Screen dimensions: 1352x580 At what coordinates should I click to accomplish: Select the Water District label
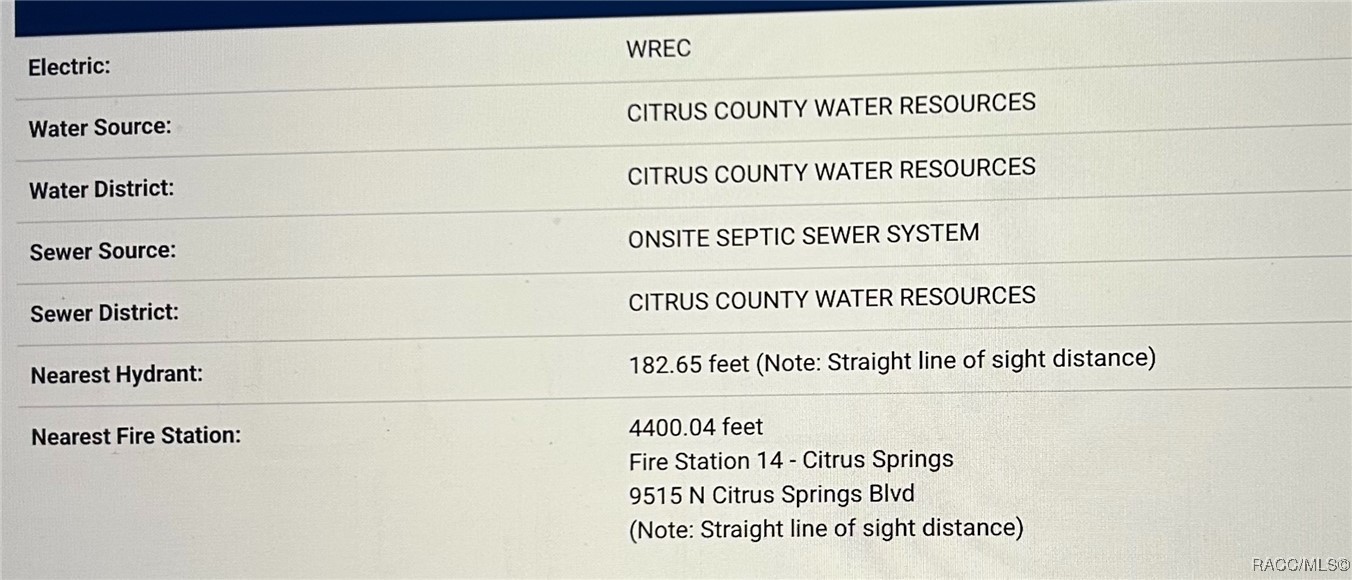point(101,189)
